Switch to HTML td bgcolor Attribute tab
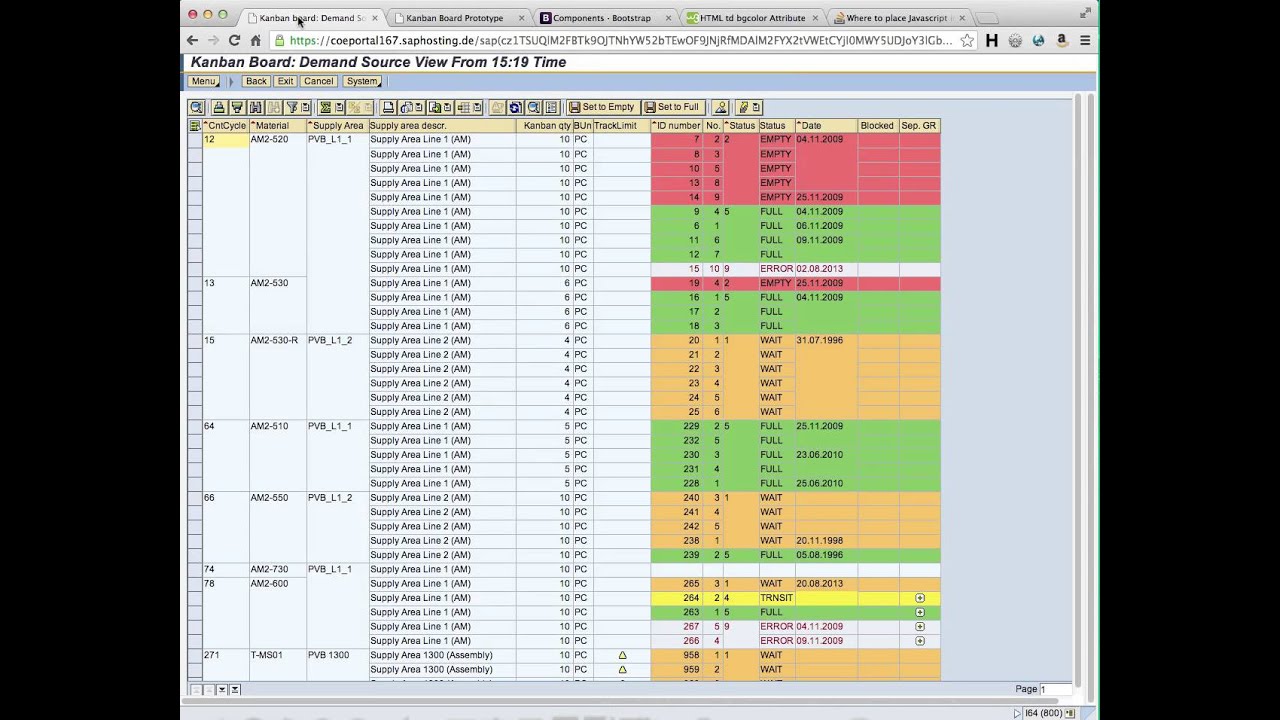The image size is (1280, 720). pos(752,18)
